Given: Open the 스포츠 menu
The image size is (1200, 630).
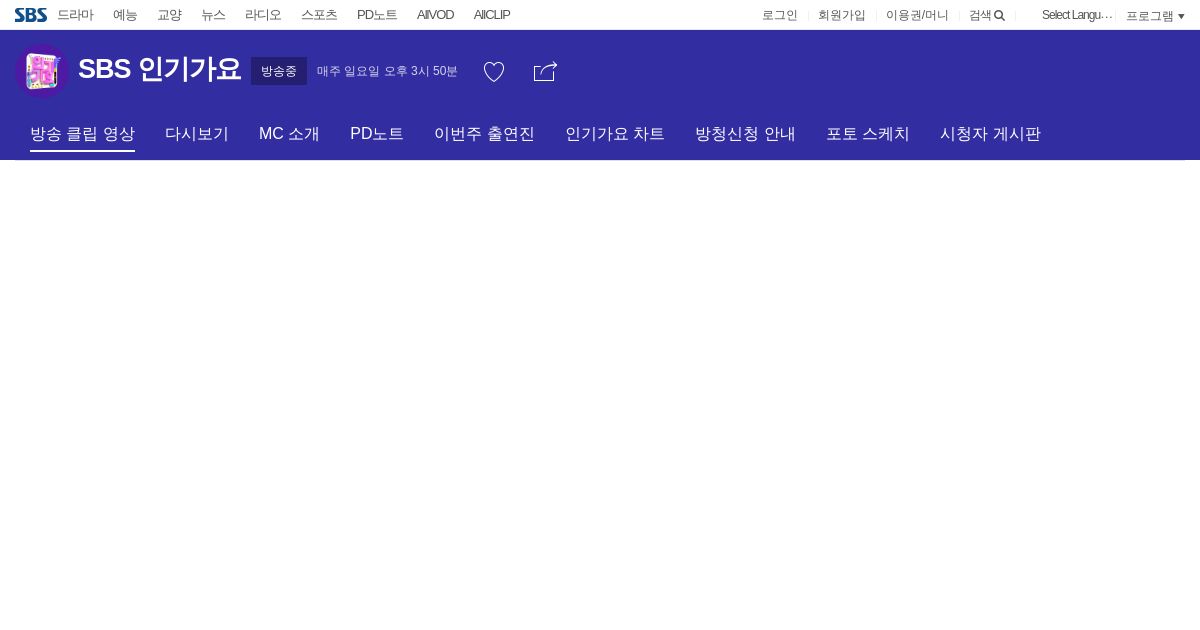Looking at the screenshot, I should pyautogui.click(x=319, y=15).
